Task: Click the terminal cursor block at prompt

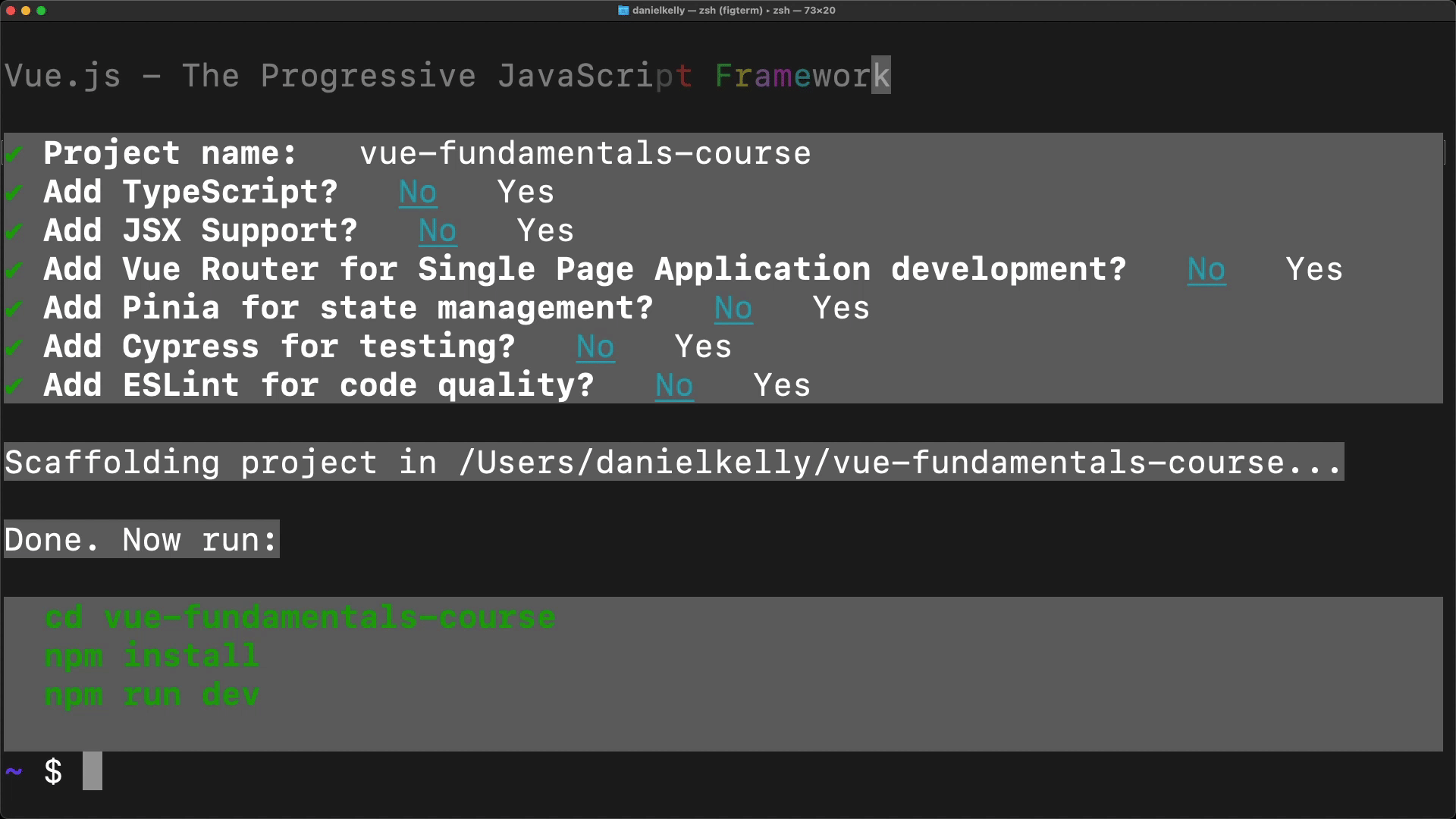Action: [93, 771]
